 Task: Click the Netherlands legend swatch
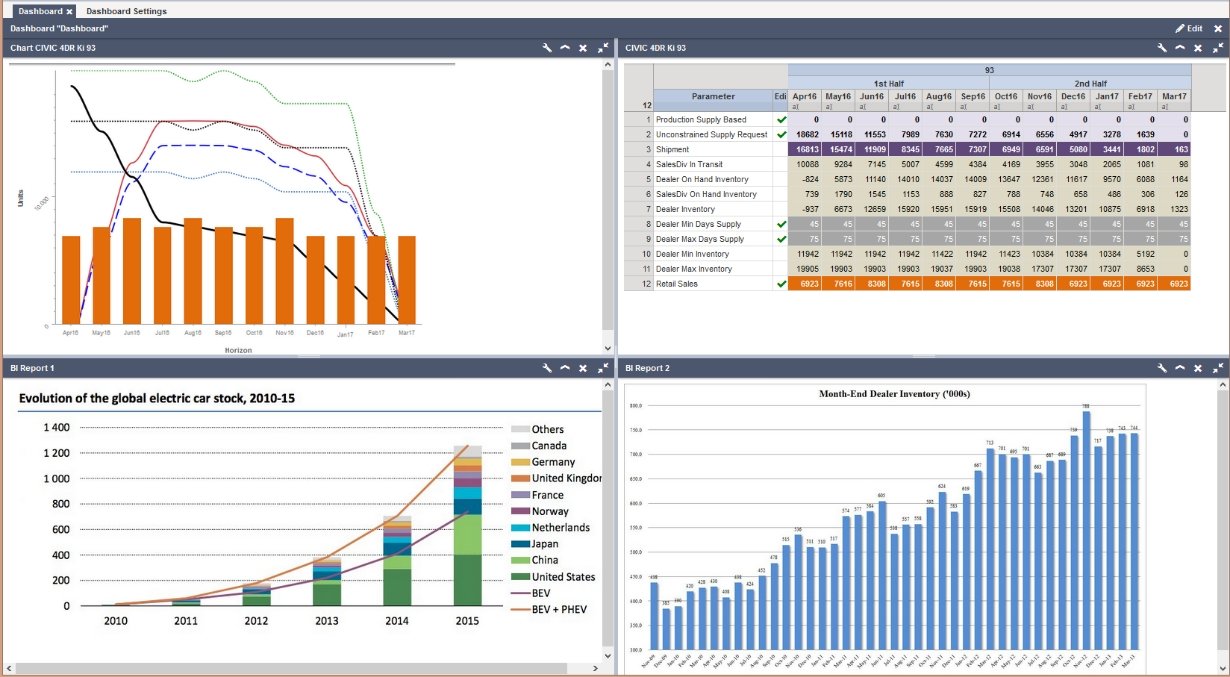520,527
